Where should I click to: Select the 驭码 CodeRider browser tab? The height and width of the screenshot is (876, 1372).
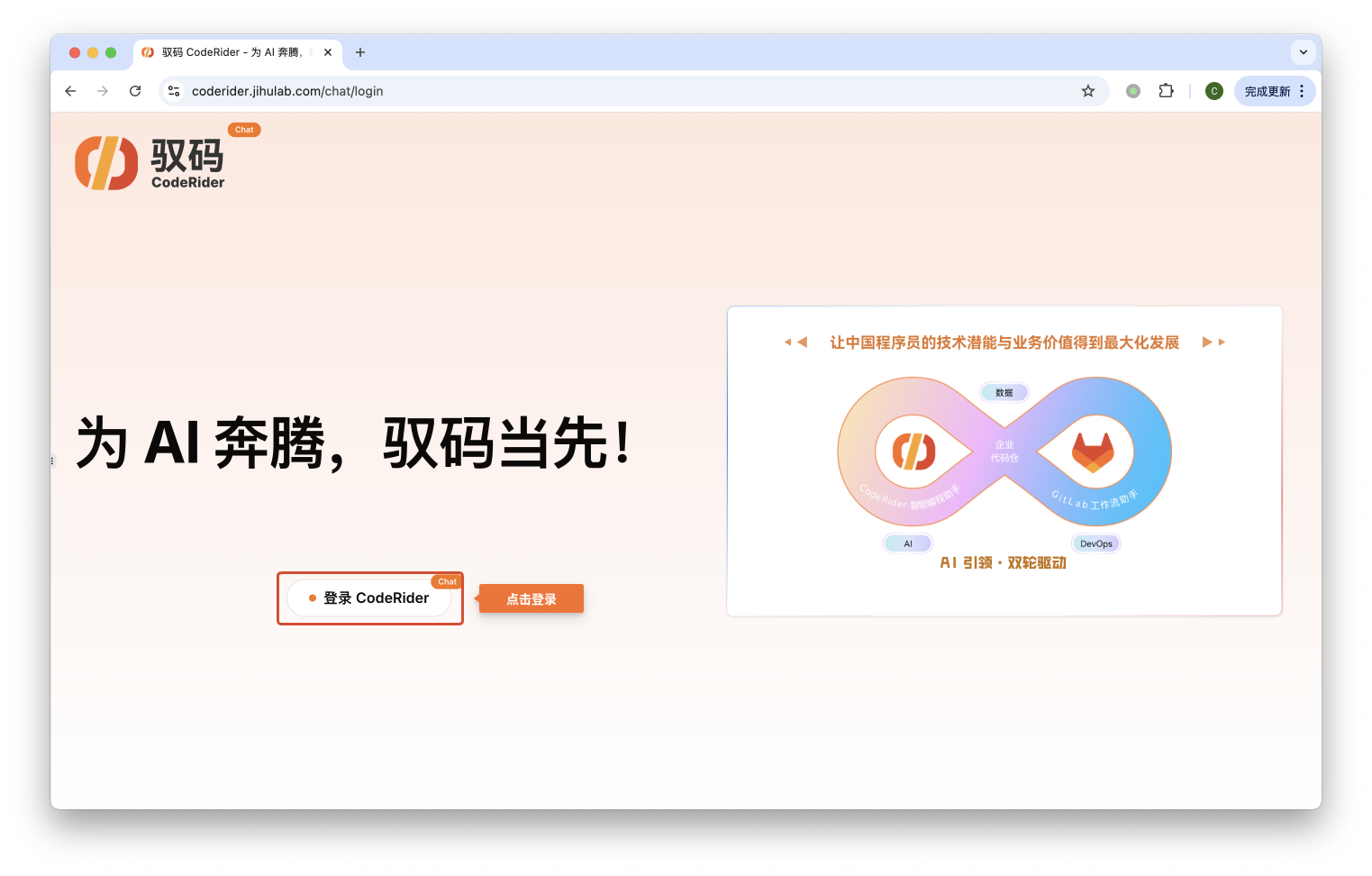(238, 52)
